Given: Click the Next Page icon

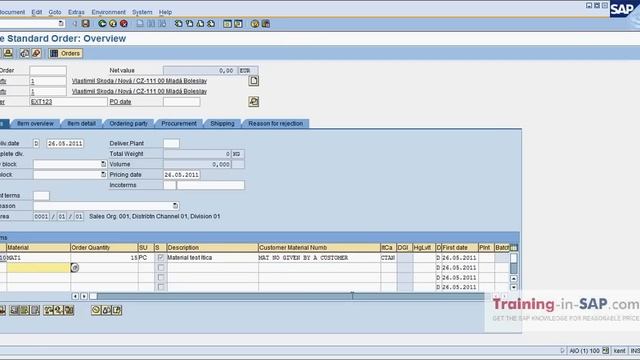Looking at the screenshot, I should [x=200, y=24].
